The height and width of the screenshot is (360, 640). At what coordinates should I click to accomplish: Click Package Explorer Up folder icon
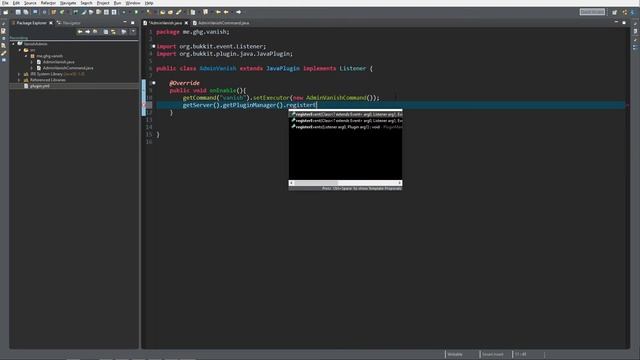[x=95, y=31]
